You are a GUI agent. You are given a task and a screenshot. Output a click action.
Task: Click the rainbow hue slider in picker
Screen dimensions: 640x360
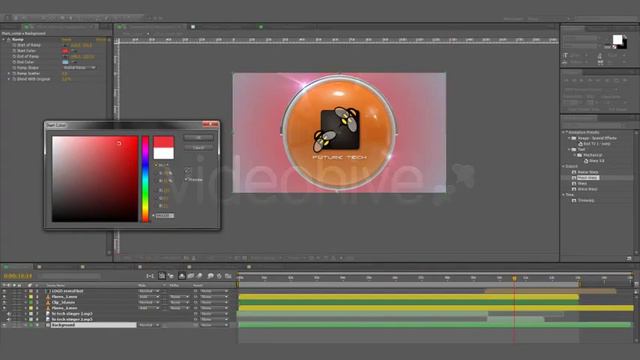pyautogui.click(x=145, y=179)
